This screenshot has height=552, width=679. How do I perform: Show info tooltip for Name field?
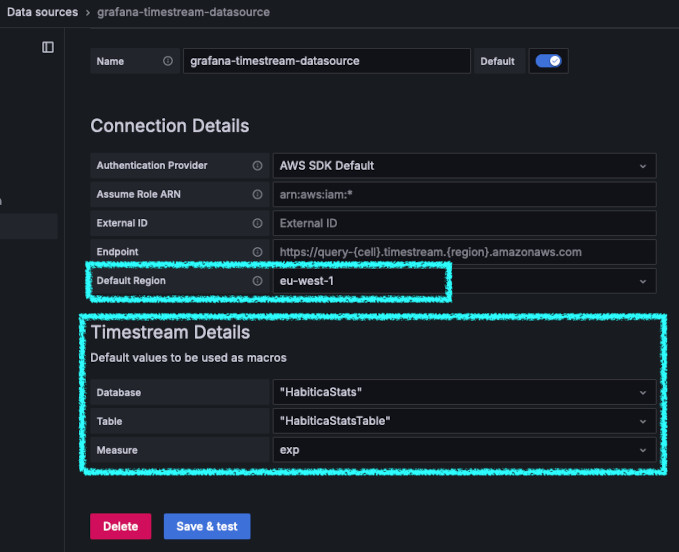pyautogui.click(x=168, y=61)
